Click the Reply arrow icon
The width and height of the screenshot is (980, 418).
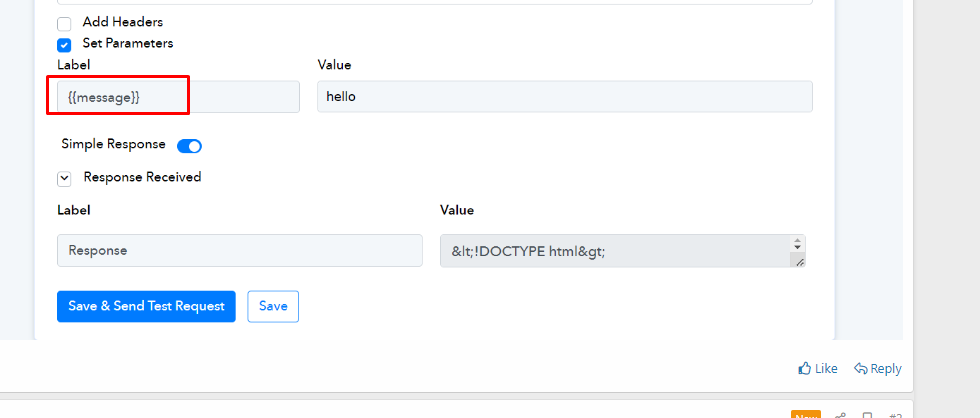(x=860, y=369)
